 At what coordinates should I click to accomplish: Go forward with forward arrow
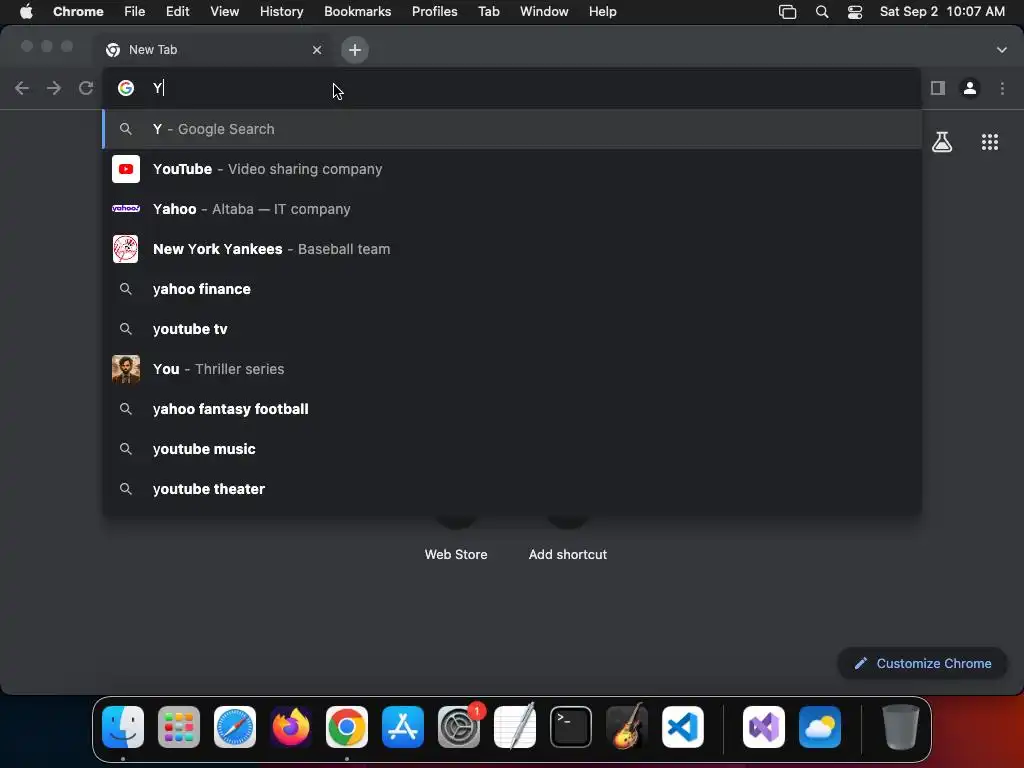pyautogui.click(x=54, y=88)
